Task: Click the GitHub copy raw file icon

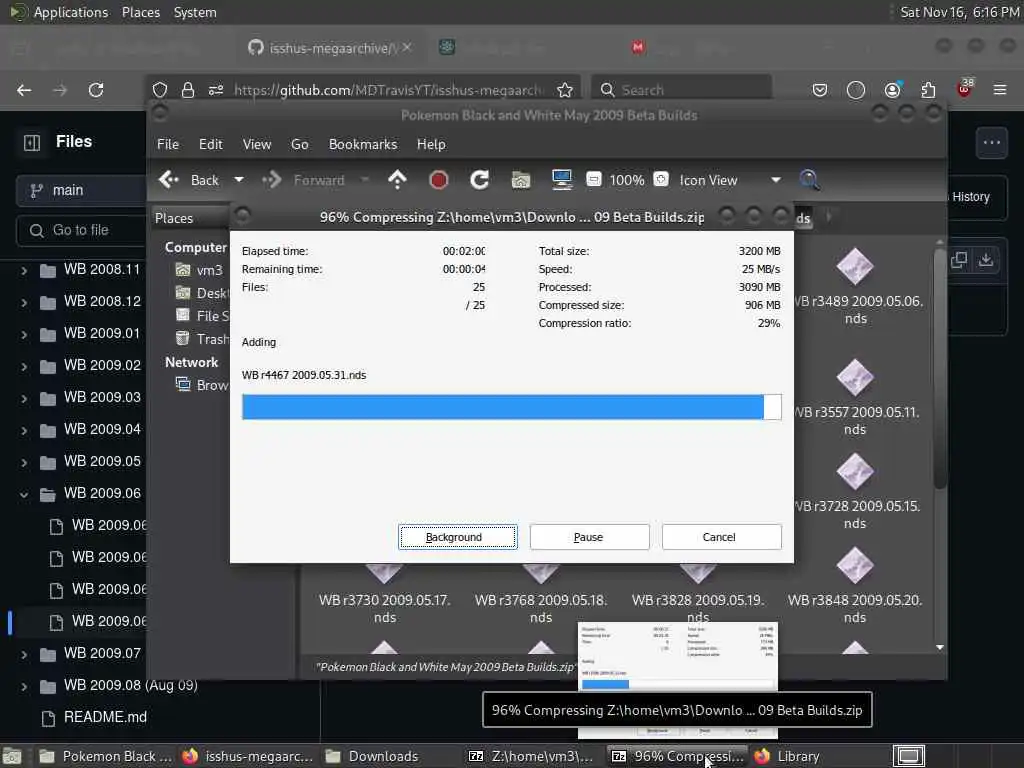Action: pyautogui.click(x=959, y=260)
